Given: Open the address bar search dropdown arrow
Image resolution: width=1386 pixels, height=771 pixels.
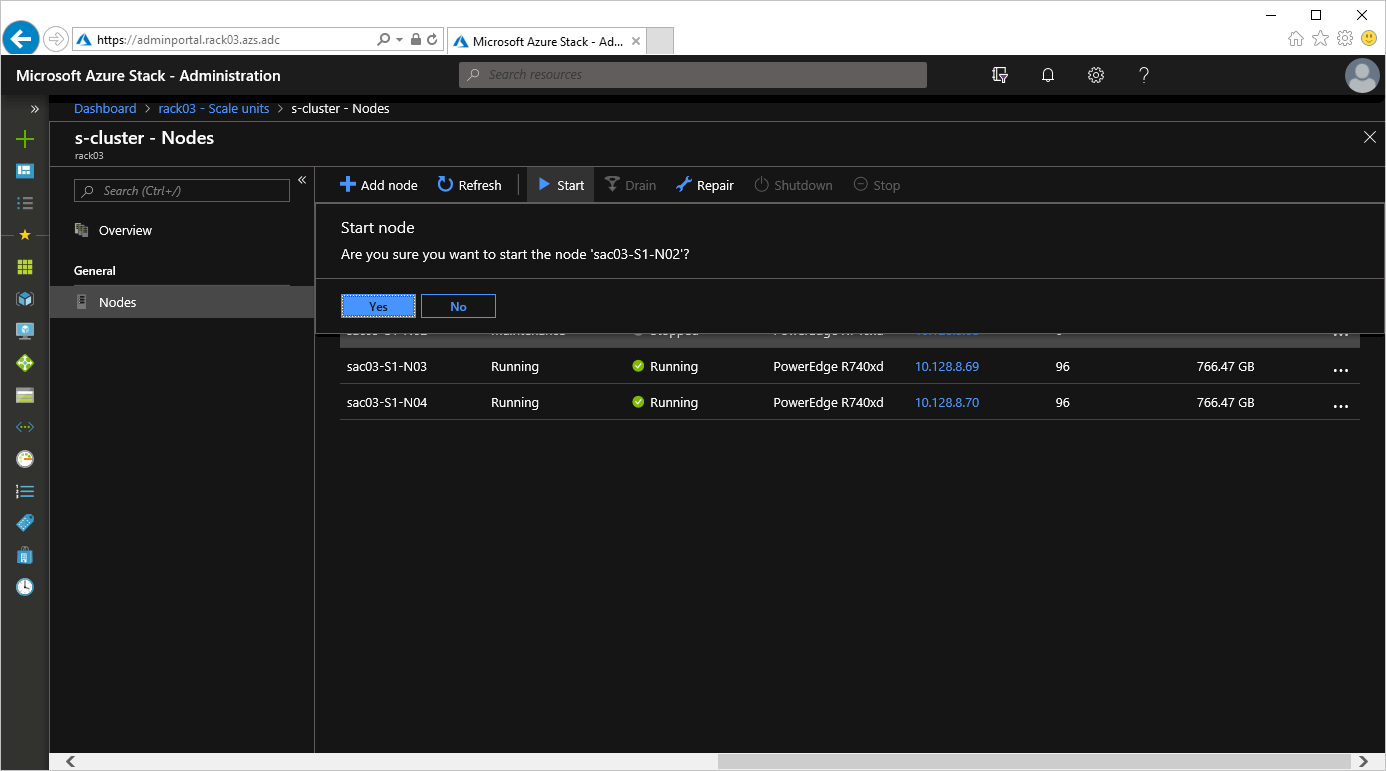Looking at the screenshot, I should (x=400, y=40).
